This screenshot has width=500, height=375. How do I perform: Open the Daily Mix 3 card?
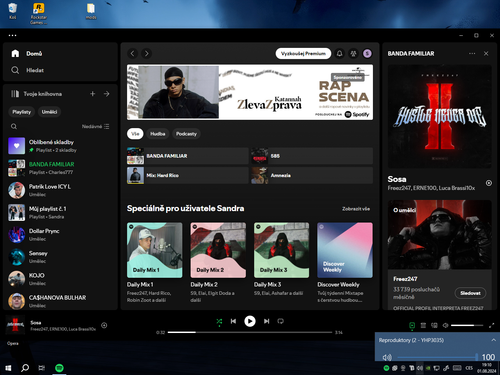(282, 263)
